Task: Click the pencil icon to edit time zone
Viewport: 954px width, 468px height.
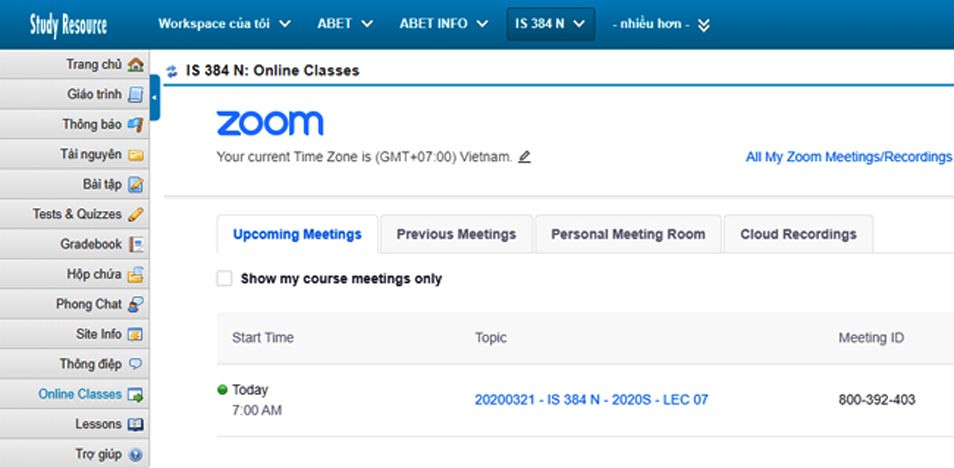Action: (525, 157)
